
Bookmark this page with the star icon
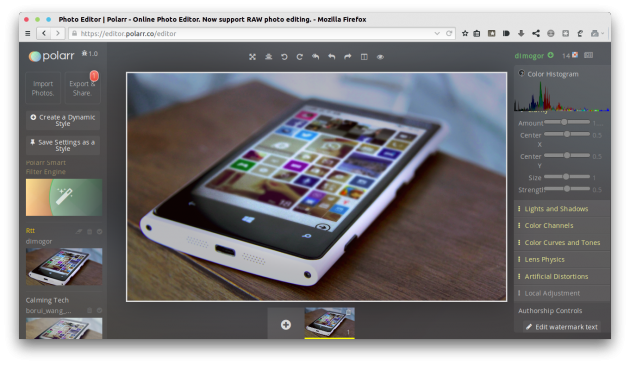click(x=465, y=33)
